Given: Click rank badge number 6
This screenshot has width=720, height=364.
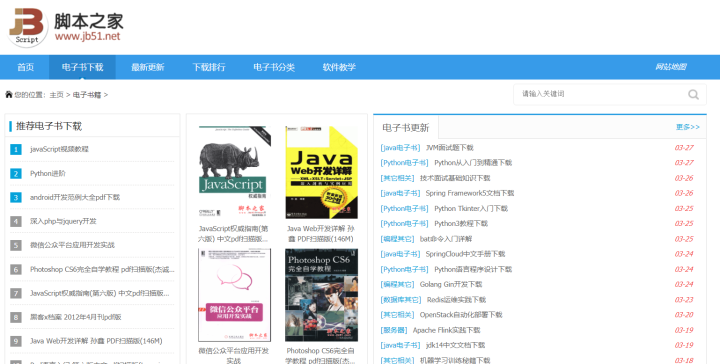Looking at the screenshot, I should [x=16, y=269].
